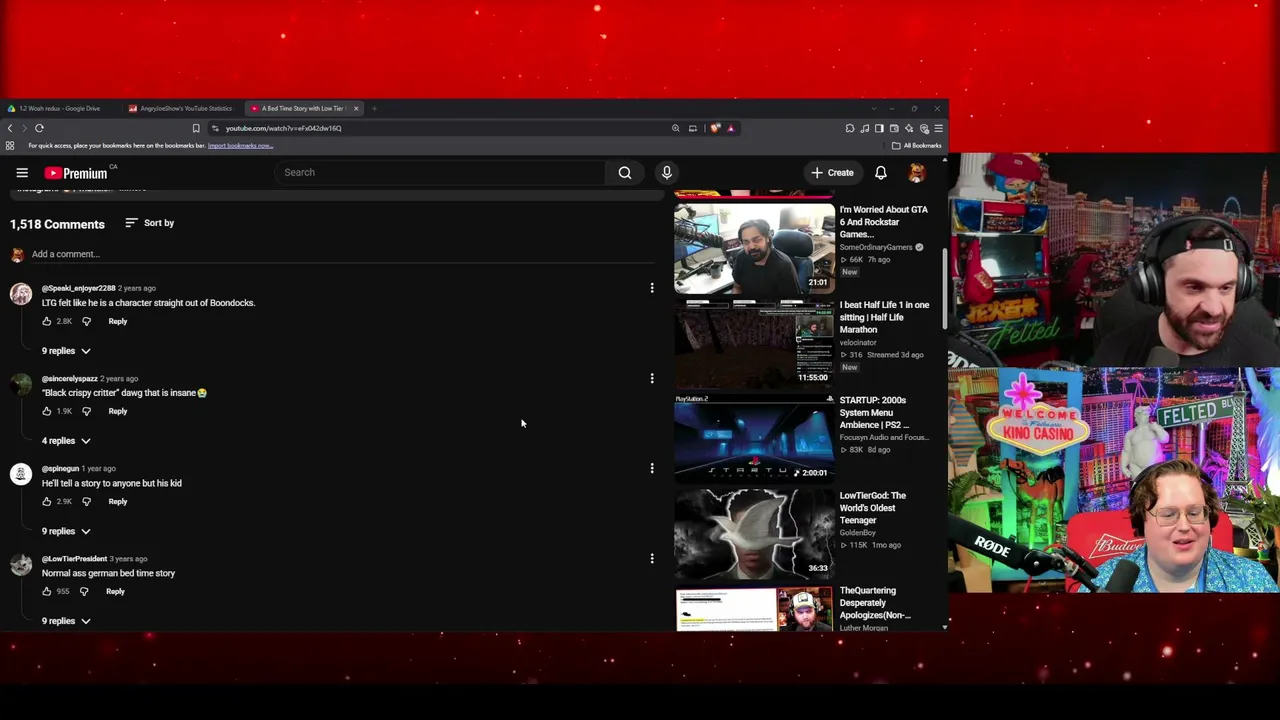Click the Import bookmarks now link

[x=240, y=146]
